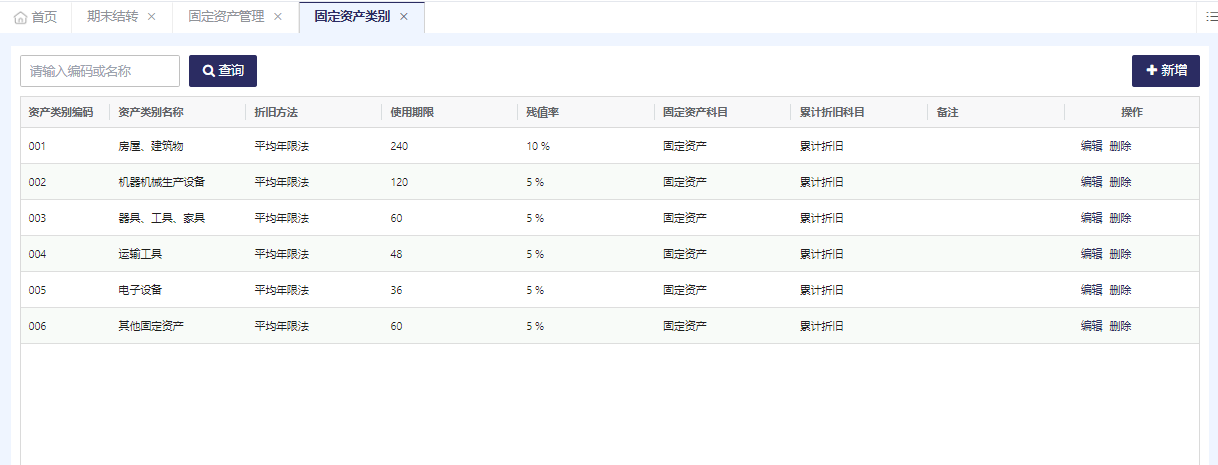Viewport: 1218px width, 465px height.
Task: Click 累计折旧 in the 006 row
Action: click(822, 326)
